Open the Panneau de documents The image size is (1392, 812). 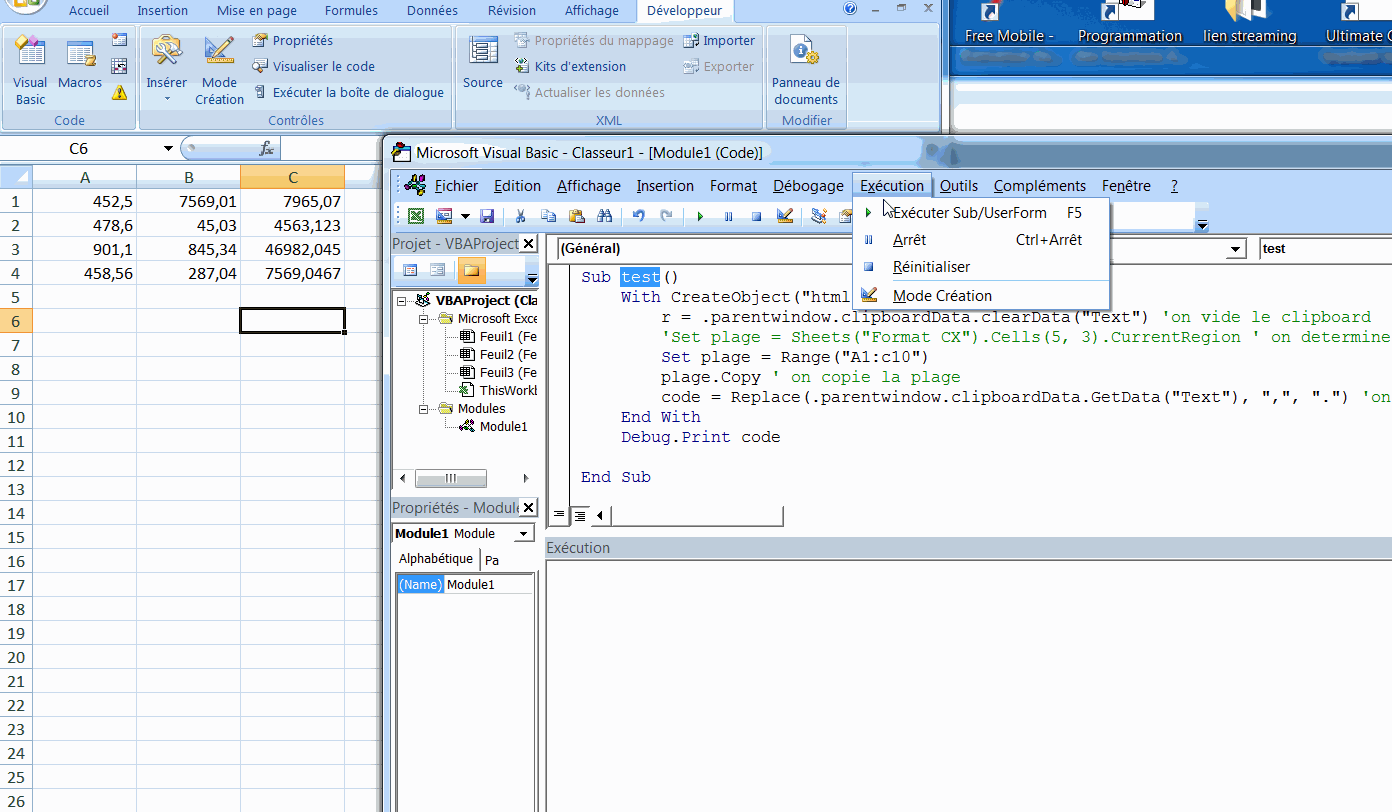pos(806,70)
